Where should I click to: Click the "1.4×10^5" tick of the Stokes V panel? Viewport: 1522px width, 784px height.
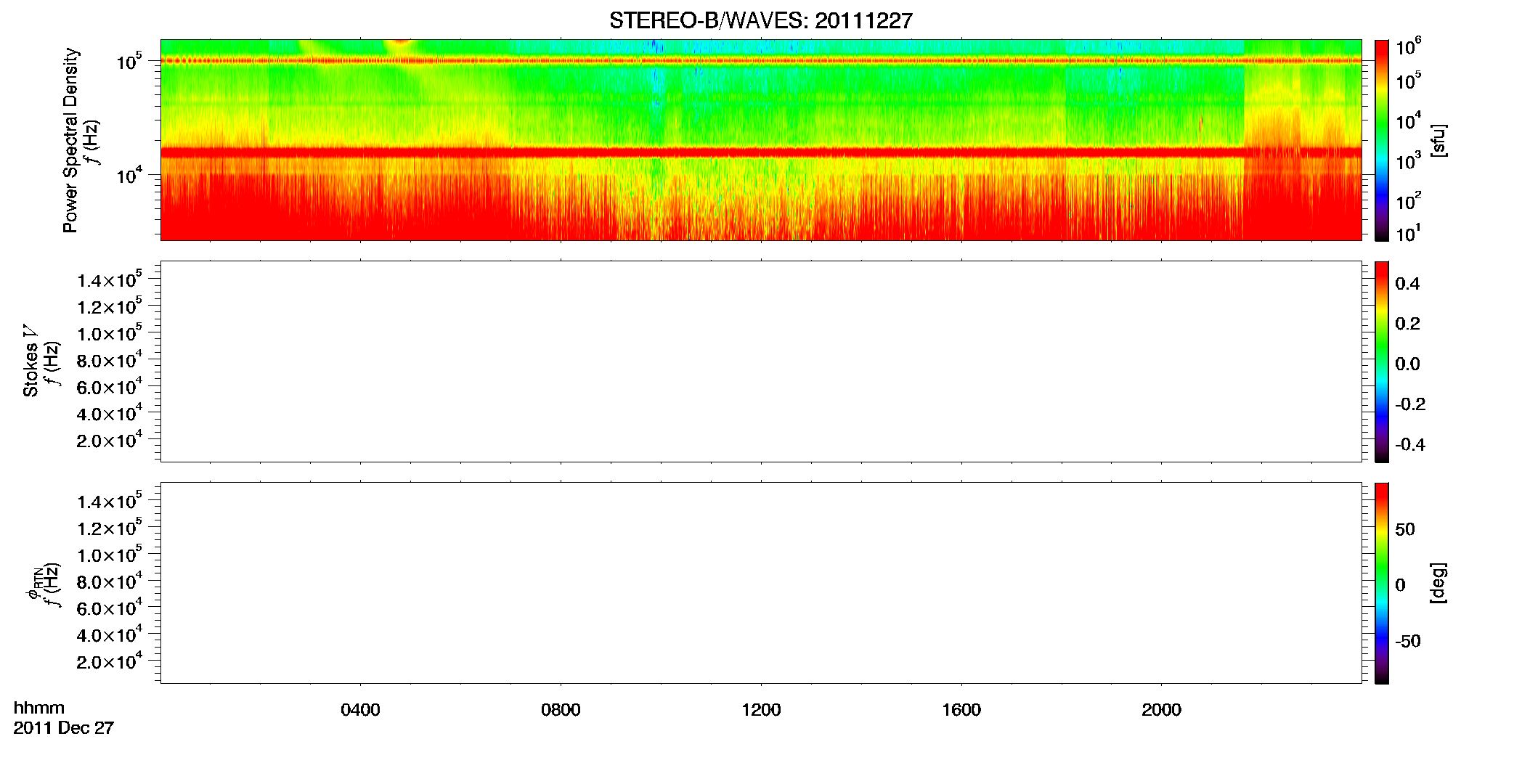point(110,279)
